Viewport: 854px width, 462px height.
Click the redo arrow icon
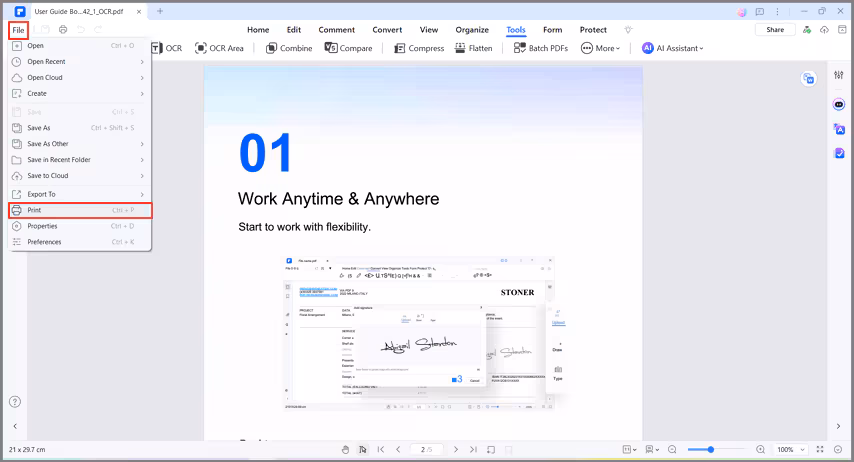pyautogui.click(x=98, y=29)
